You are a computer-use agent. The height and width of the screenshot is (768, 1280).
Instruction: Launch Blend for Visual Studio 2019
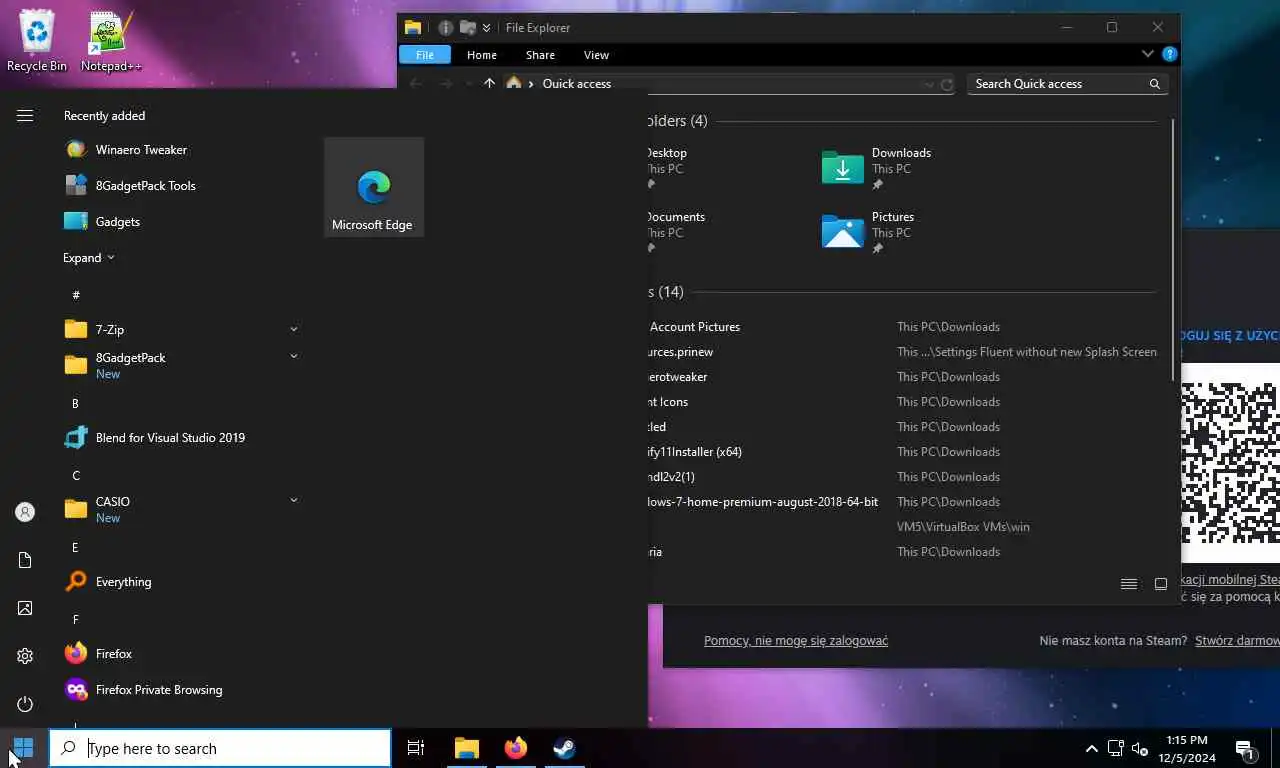tap(155, 438)
